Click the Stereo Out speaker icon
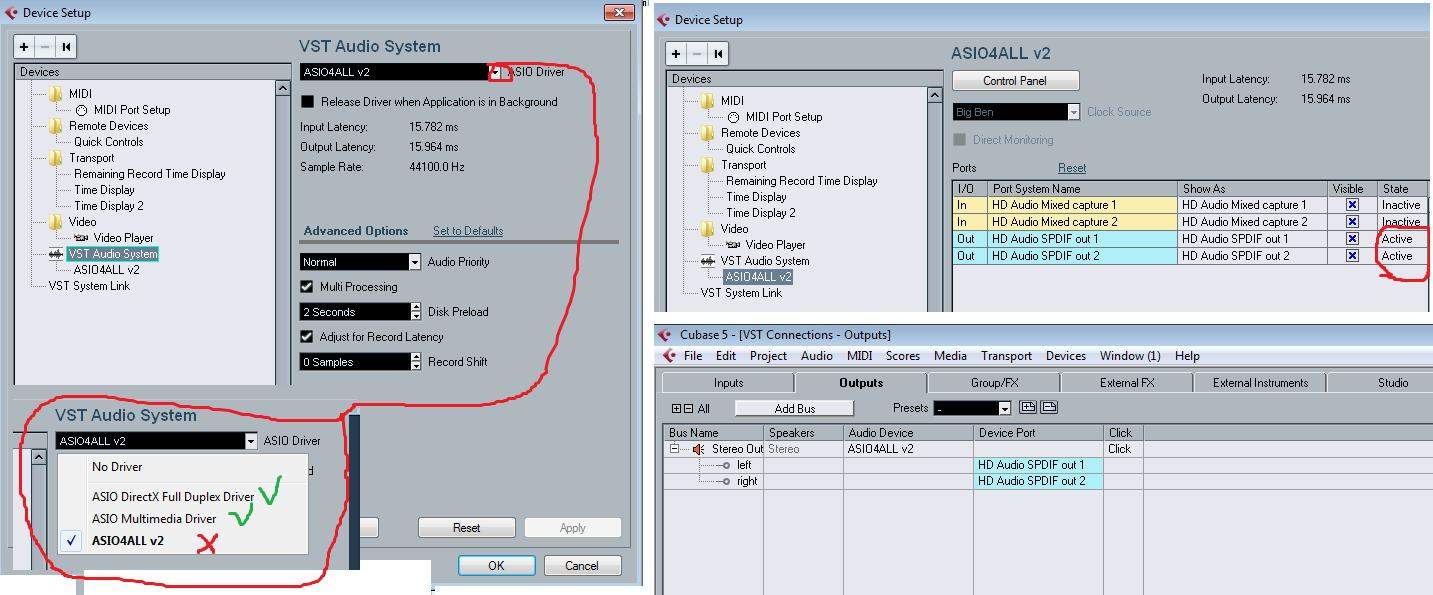 pos(698,449)
